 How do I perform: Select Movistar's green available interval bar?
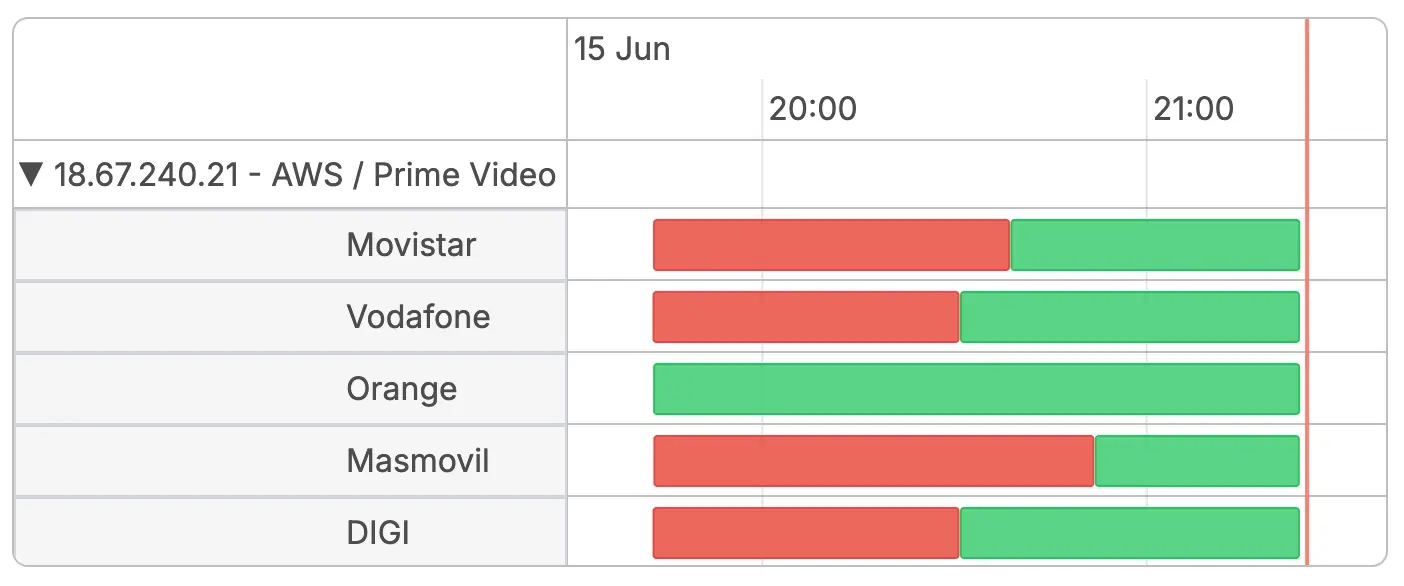[1155, 245]
